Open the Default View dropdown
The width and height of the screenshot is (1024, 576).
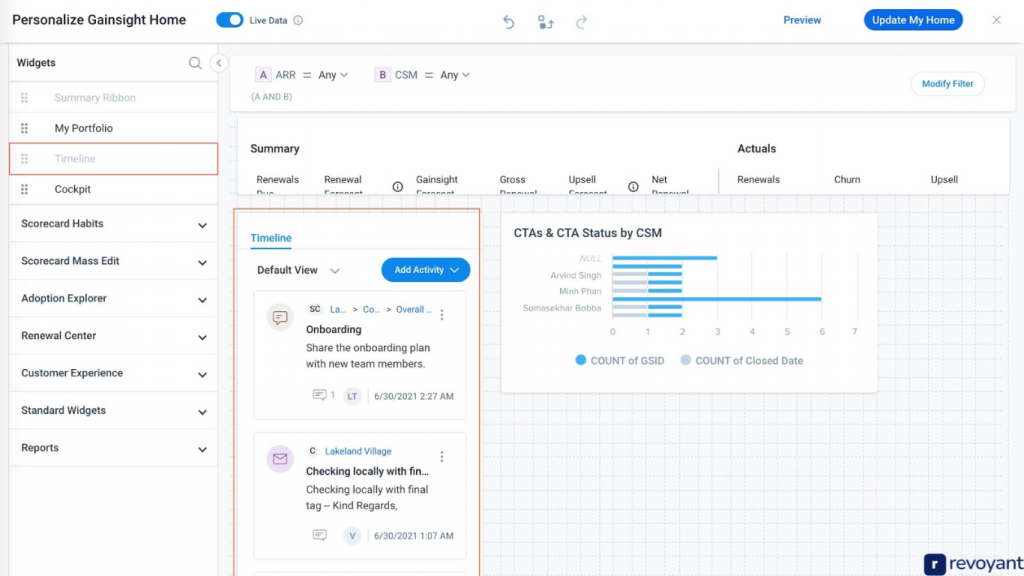(x=298, y=270)
